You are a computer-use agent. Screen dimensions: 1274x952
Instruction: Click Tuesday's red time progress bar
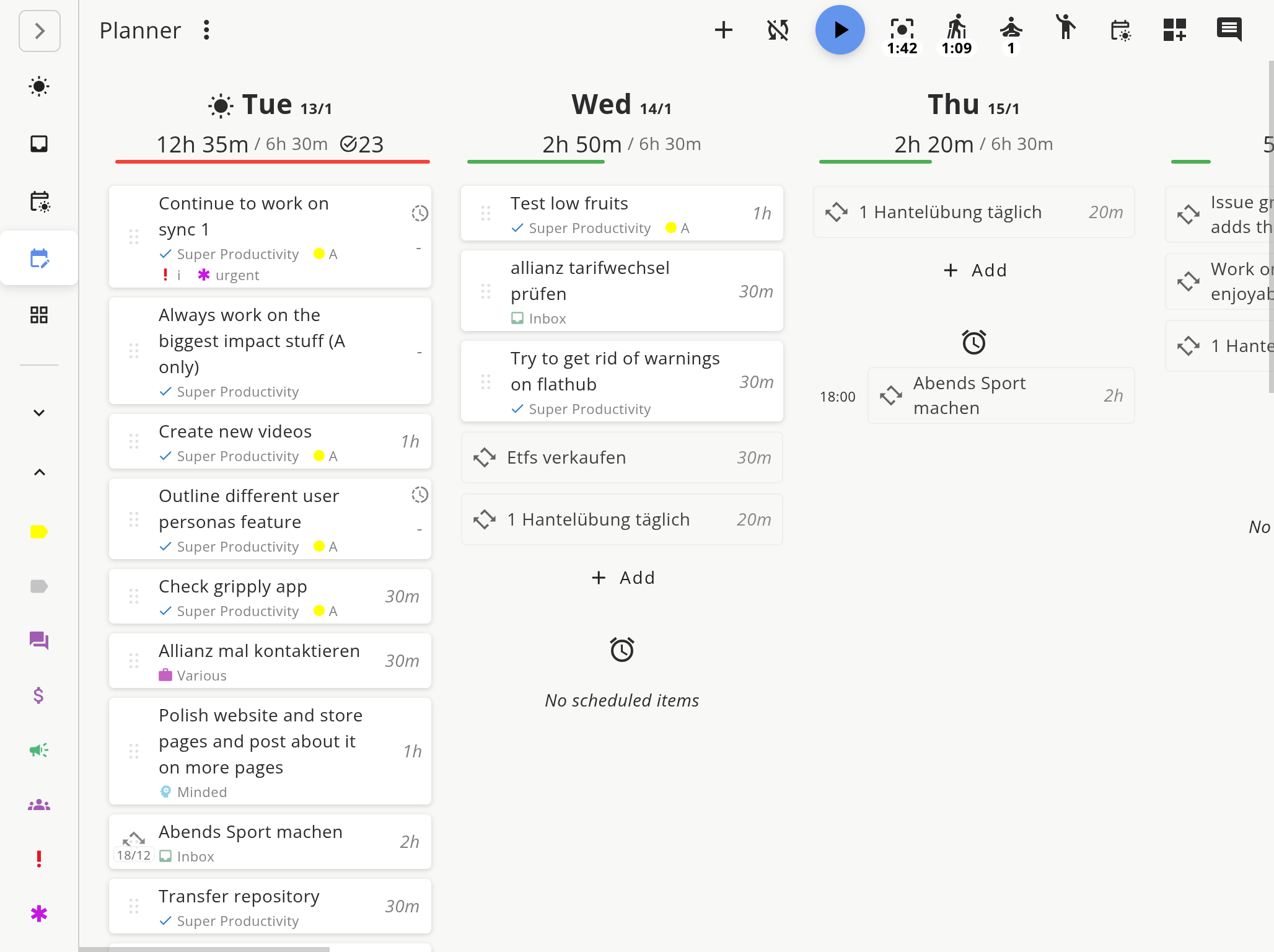pyautogui.click(x=273, y=162)
